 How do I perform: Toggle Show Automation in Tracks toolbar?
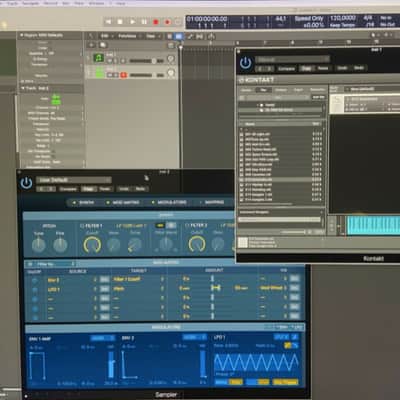pyautogui.click(x=190, y=36)
